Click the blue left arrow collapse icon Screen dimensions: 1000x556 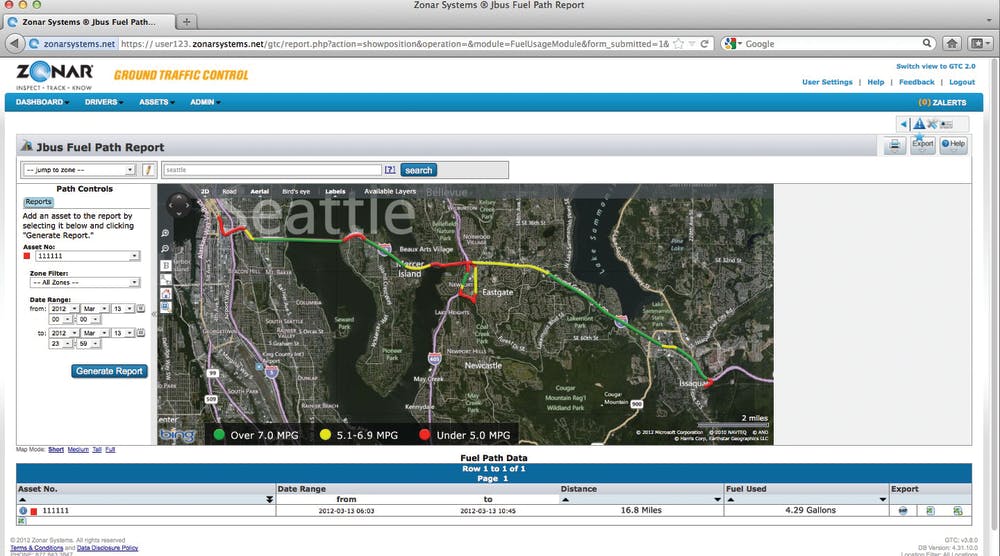click(904, 124)
